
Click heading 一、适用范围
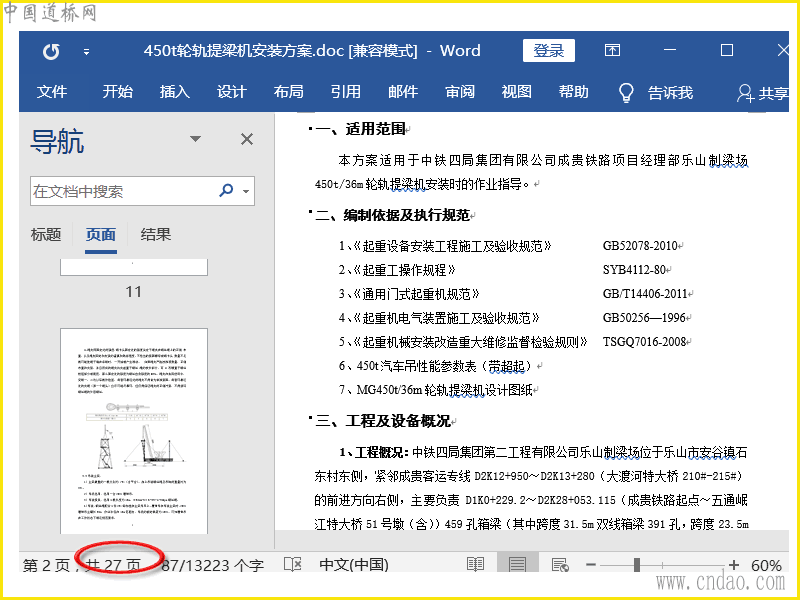tap(360, 129)
